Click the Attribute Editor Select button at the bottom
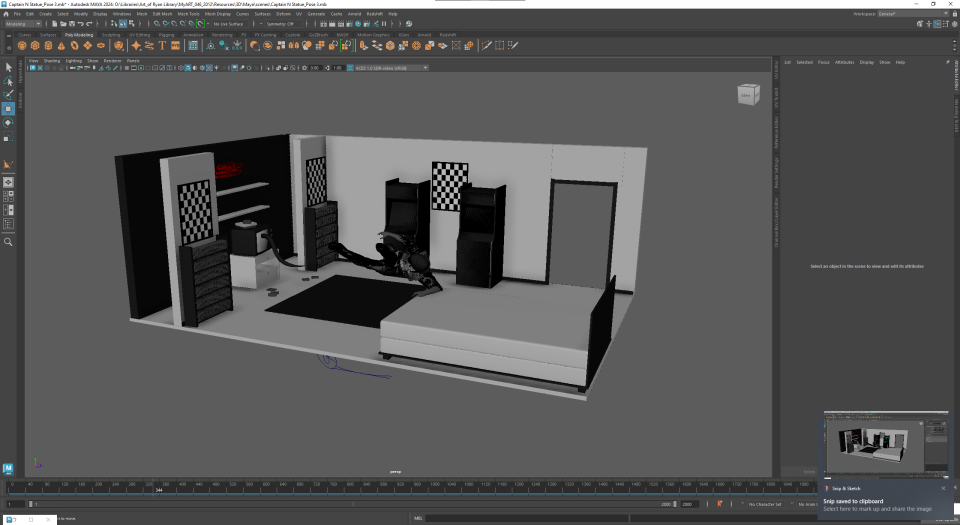 click(809, 472)
